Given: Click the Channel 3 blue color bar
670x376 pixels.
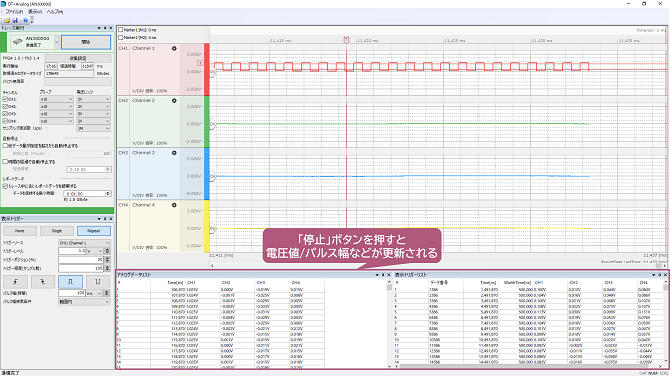Looking at the screenshot, I should [x=207, y=174].
